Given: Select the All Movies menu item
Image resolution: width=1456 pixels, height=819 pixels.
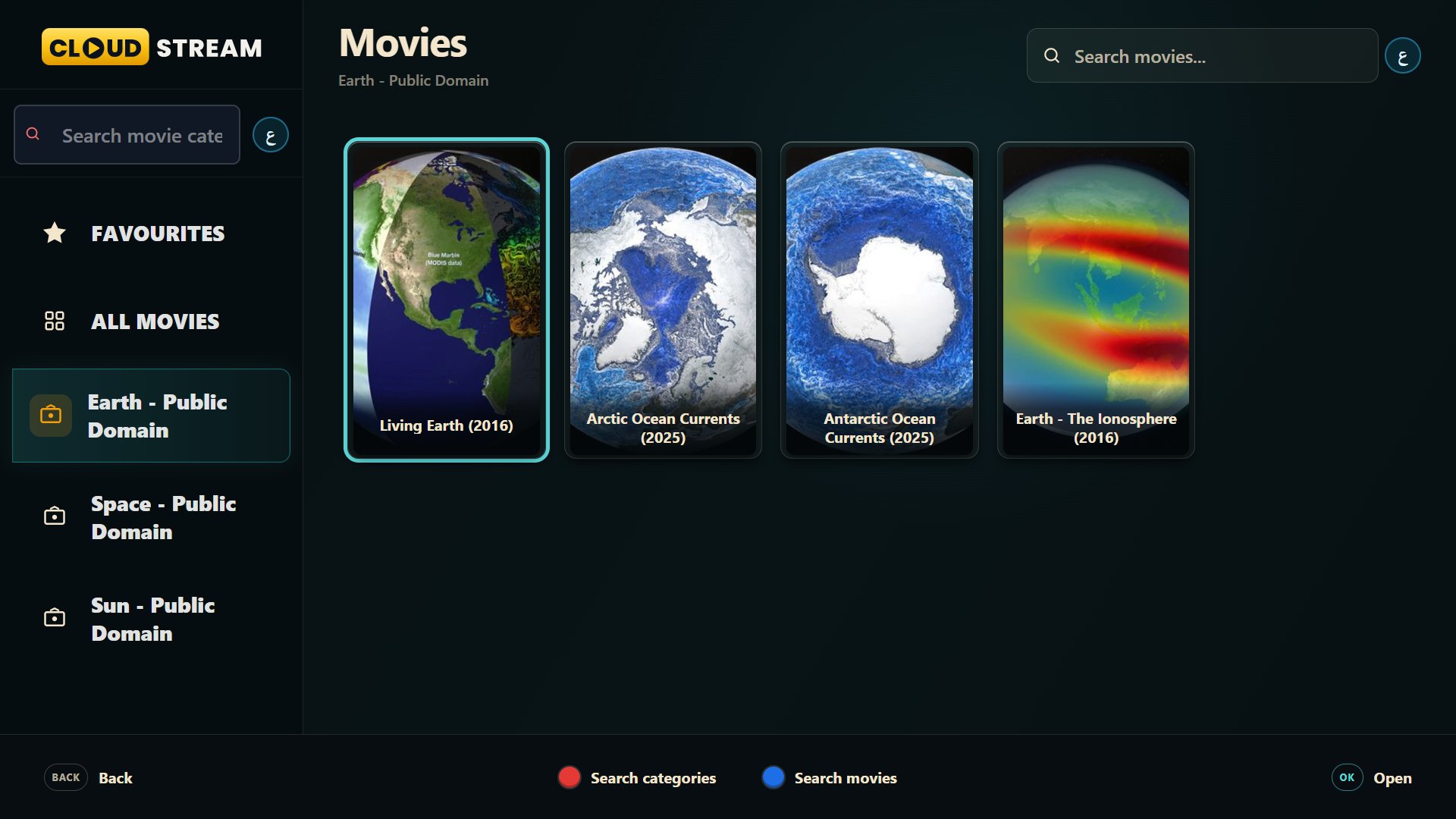Looking at the screenshot, I should pyautogui.click(x=151, y=321).
